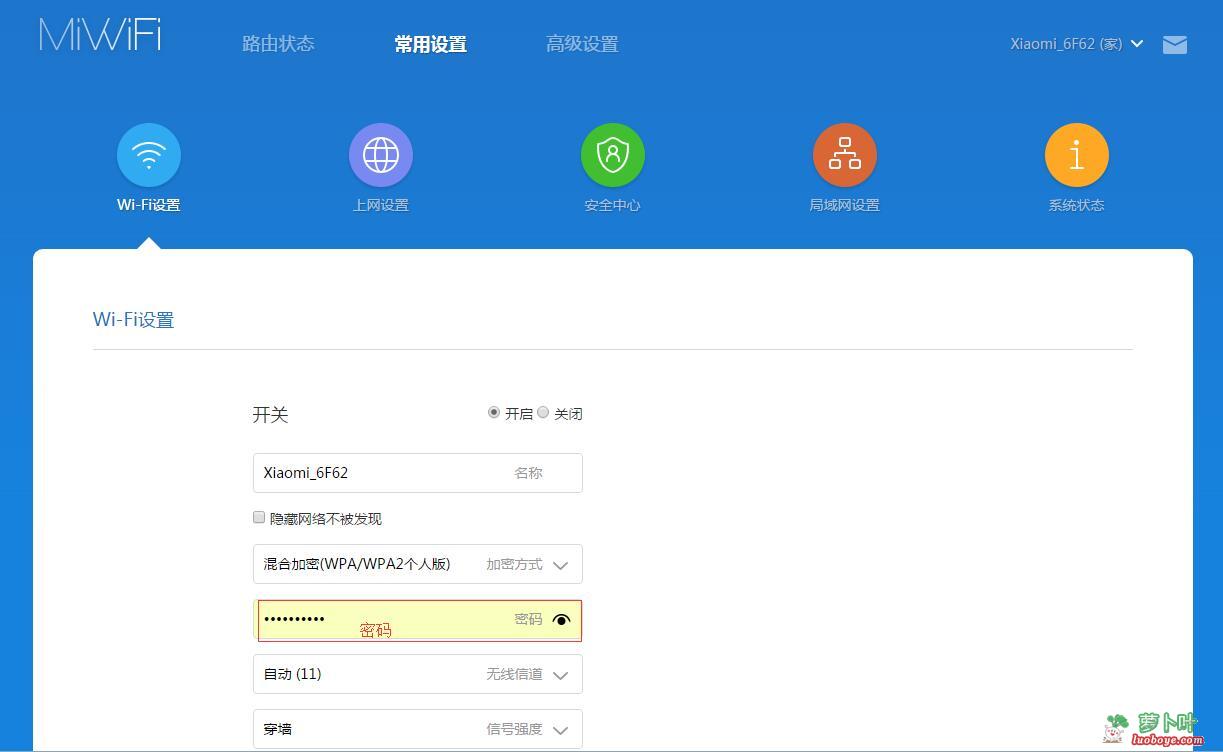The height and width of the screenshot is (752, 1223).
Task: Open 安全中心 shield icon
Action: click(x=612, y=154)
